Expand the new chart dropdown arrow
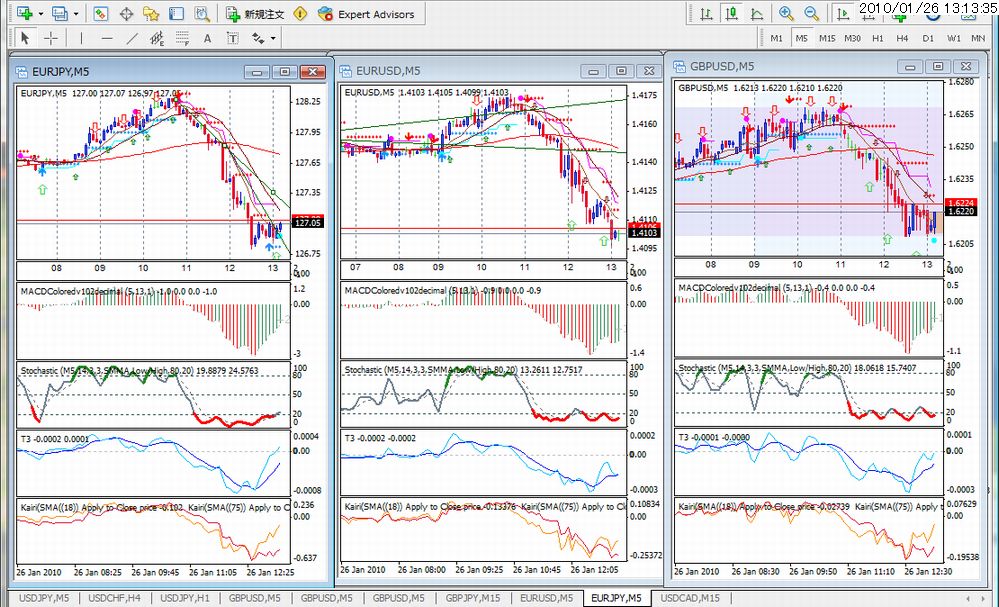 point(39,14)
